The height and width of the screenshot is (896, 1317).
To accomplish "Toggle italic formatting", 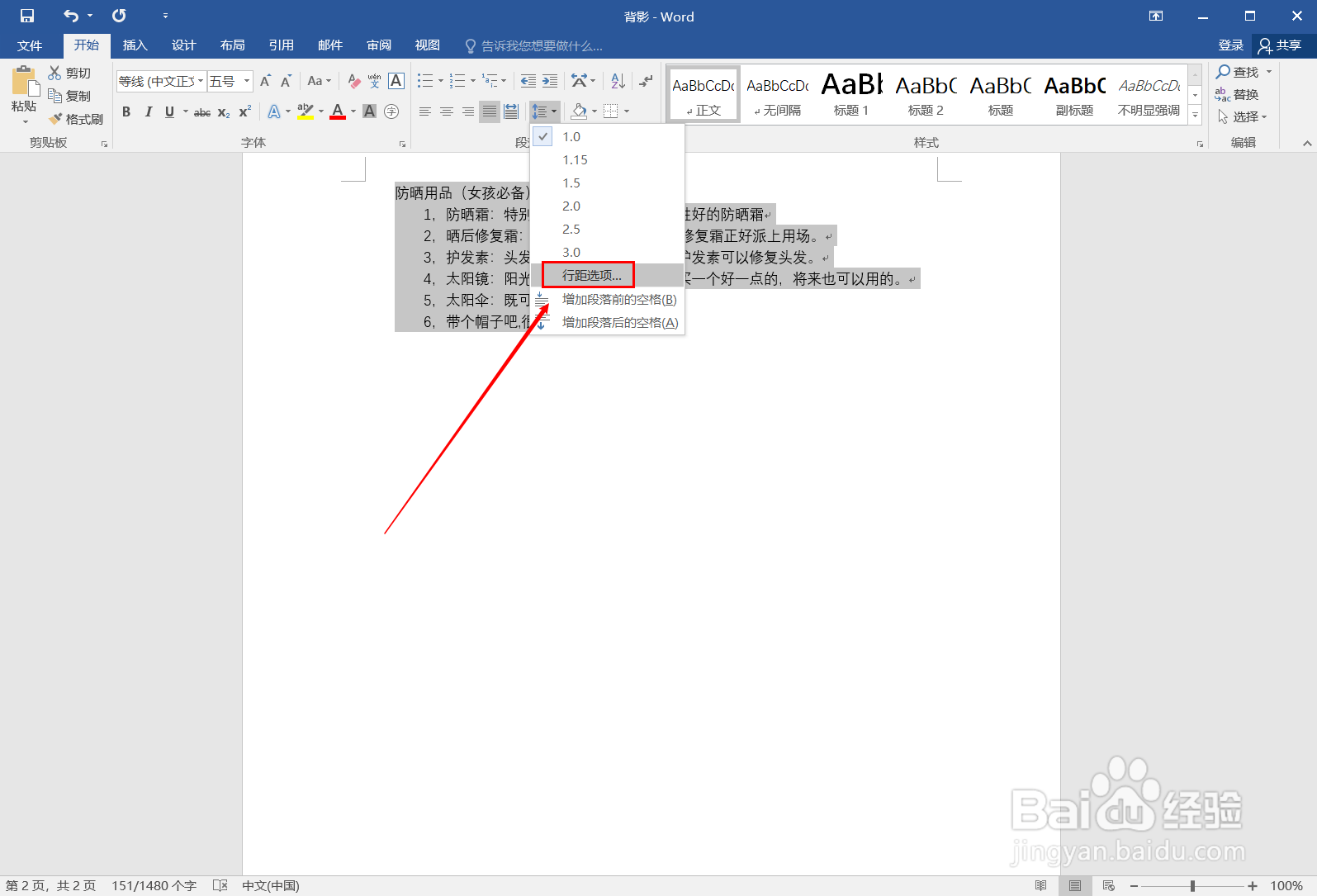I will click(148, 111).
